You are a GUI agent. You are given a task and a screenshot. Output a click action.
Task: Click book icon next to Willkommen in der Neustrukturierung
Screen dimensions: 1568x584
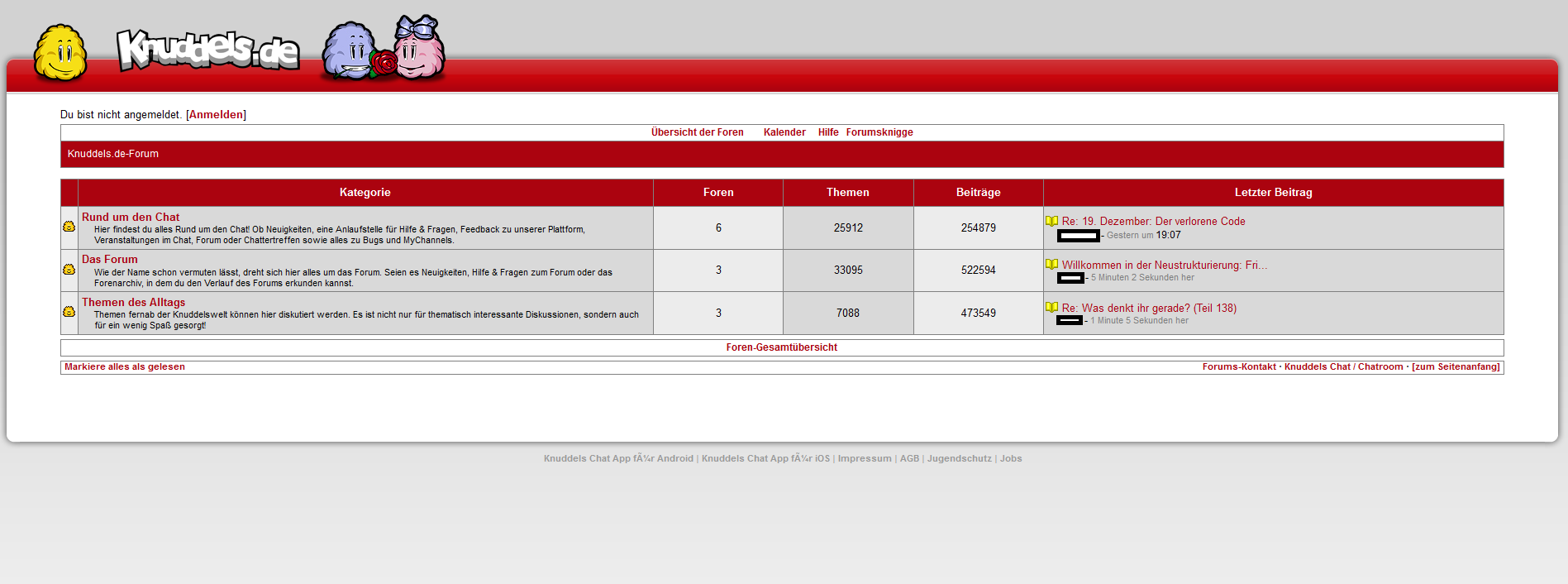[1051, 265]
